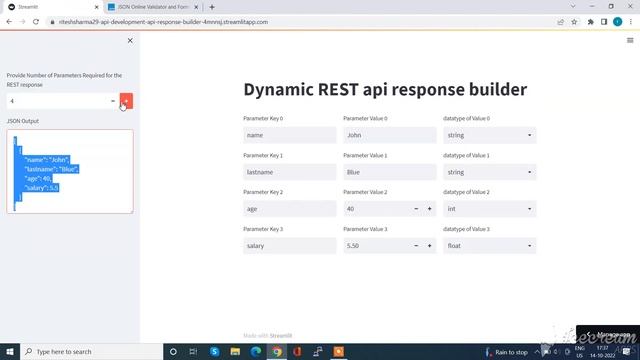640x360 pixels.
Task: Open Cortana circle icon on taskbar
Action: (x=173, y=351)
